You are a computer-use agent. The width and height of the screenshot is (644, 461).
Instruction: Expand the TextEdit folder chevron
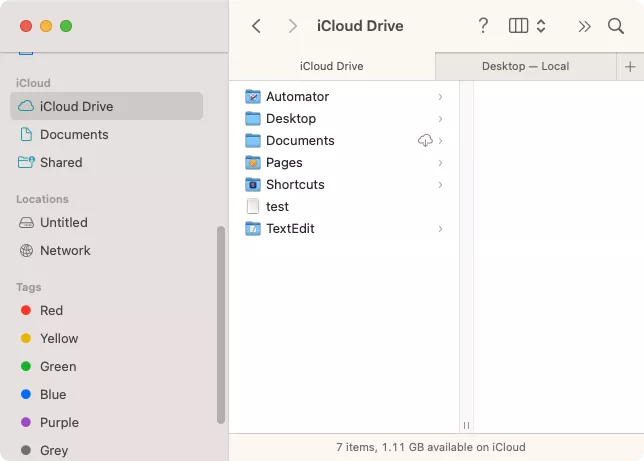pos(440,229)
